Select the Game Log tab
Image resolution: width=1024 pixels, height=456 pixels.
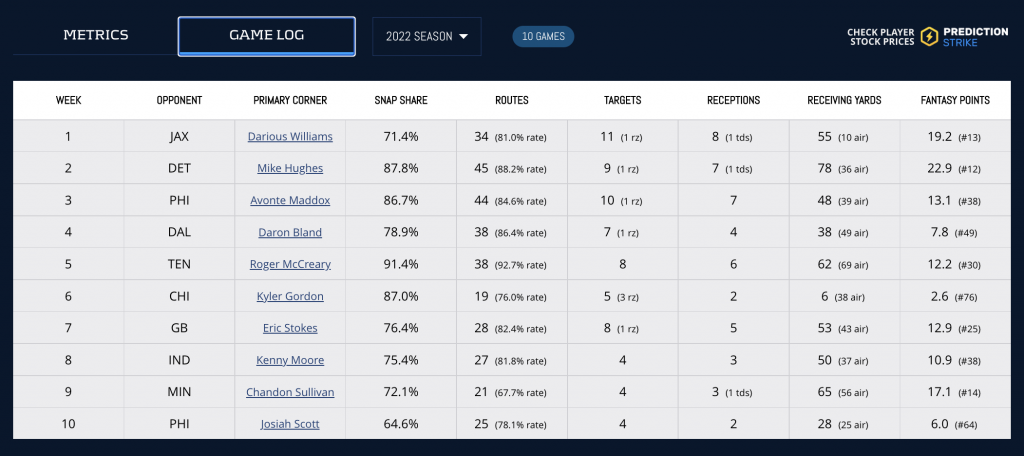point(266,35)
